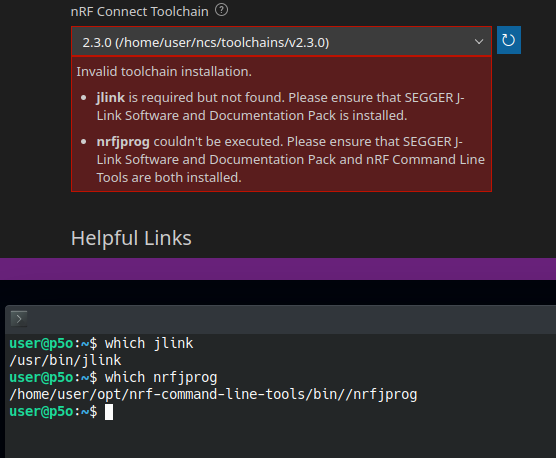Viewport: 556px width, 458px height.
Task: Click the nrf-command-line-tools path output in terminal
Action: coord(213,394)
